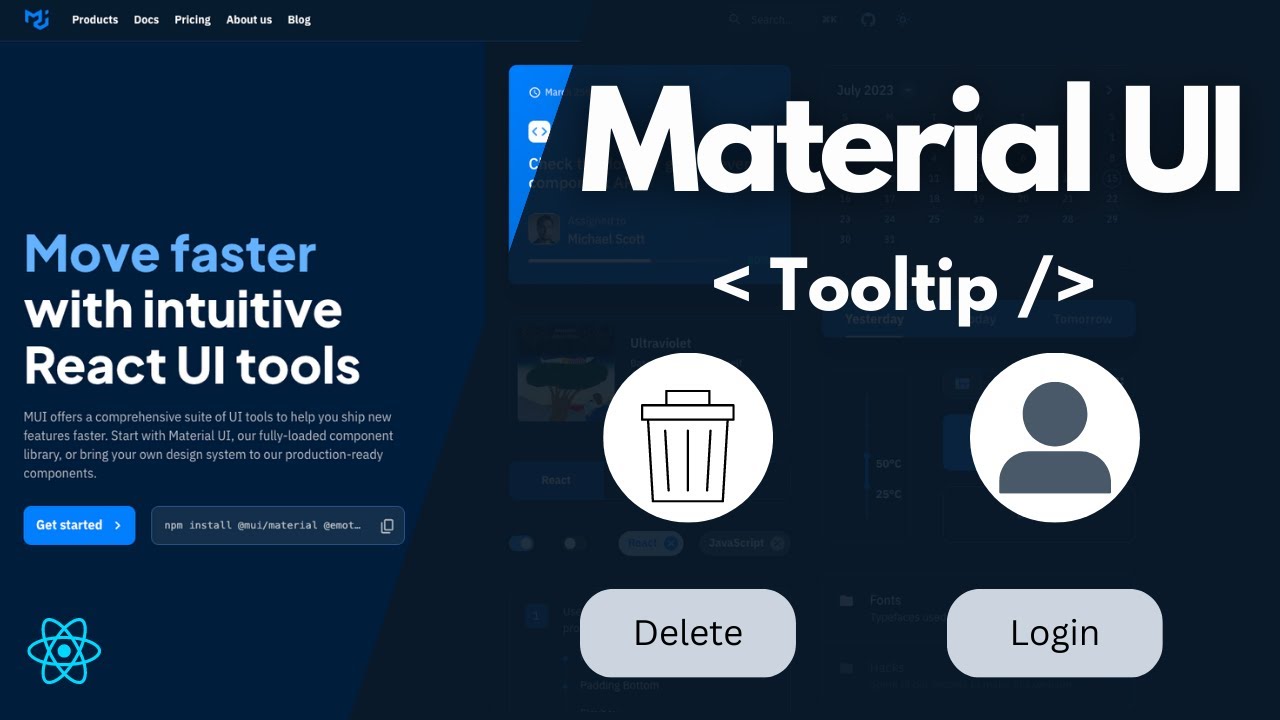Remove the JavaScript chip via its x
This screenshot has height=720, width=1280.
pyautogui.click(x=778, y=543)
